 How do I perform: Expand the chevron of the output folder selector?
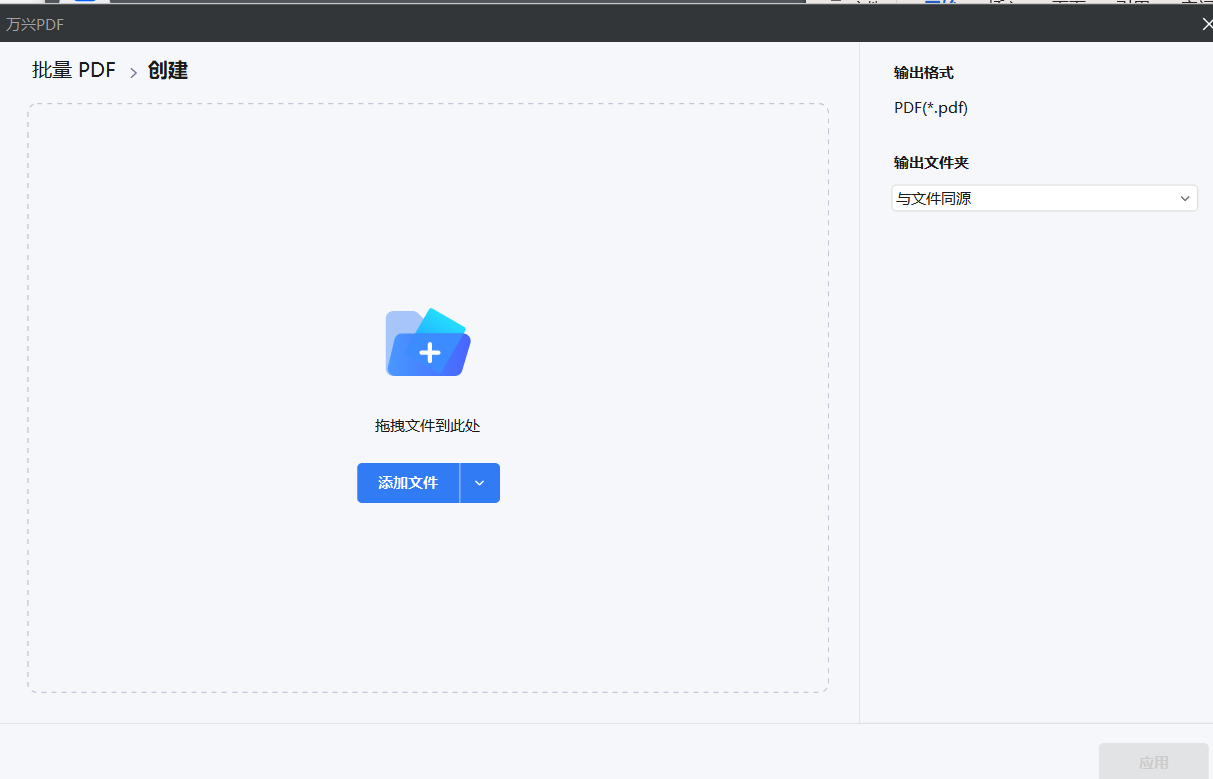[x=1184, y=198]
